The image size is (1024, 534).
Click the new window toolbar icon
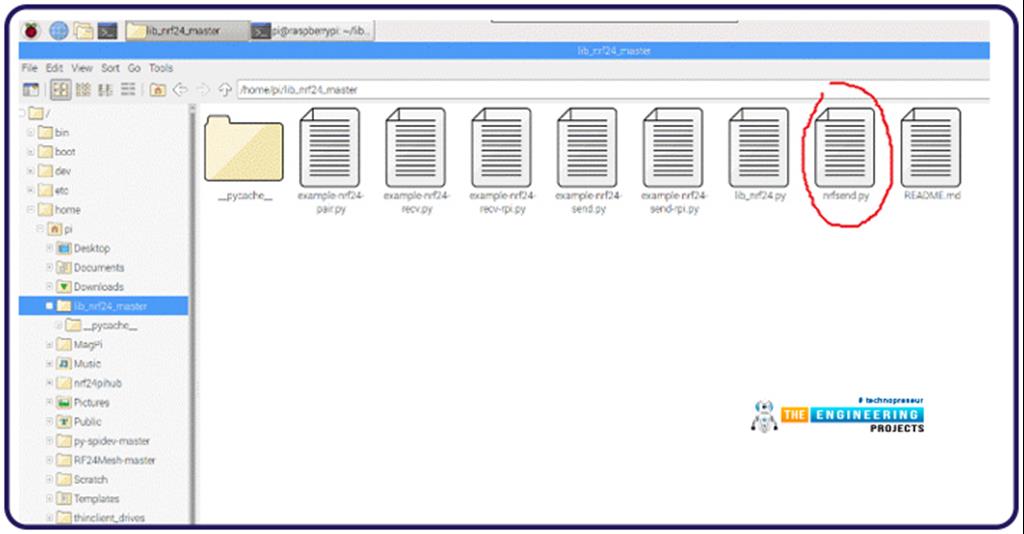click(x=31, y=90)
